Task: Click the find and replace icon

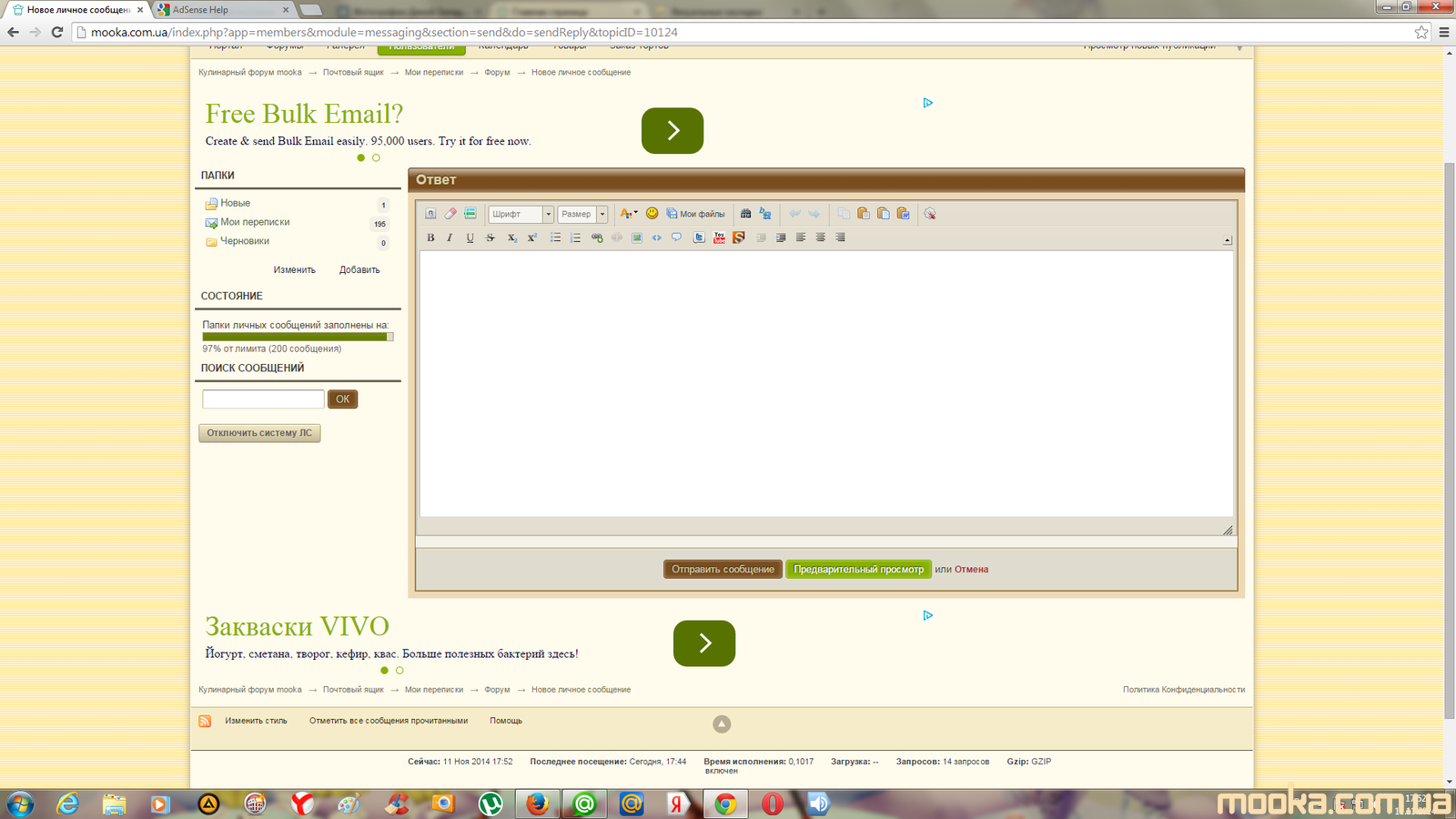Action: point(765,214)
